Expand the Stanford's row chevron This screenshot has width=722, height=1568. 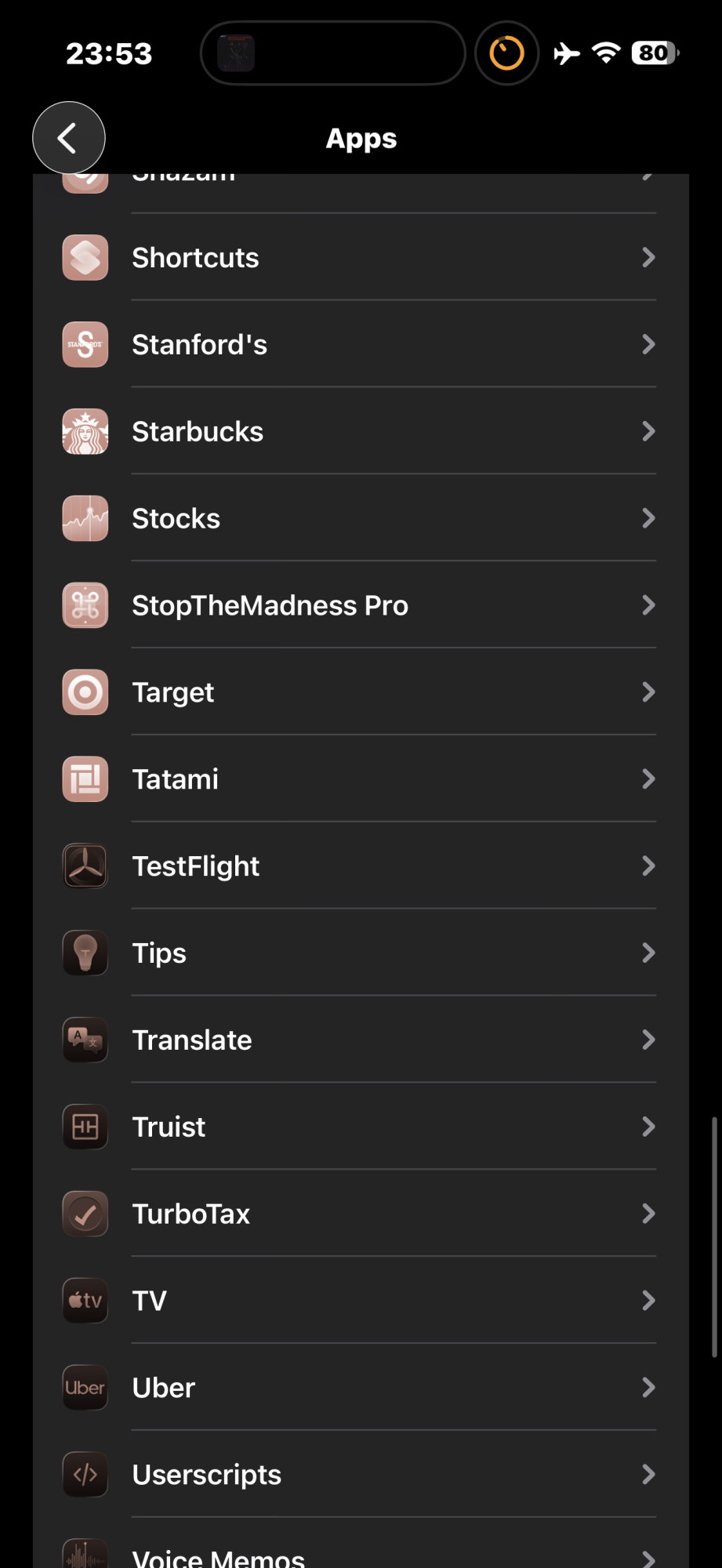tap(648, 345)
